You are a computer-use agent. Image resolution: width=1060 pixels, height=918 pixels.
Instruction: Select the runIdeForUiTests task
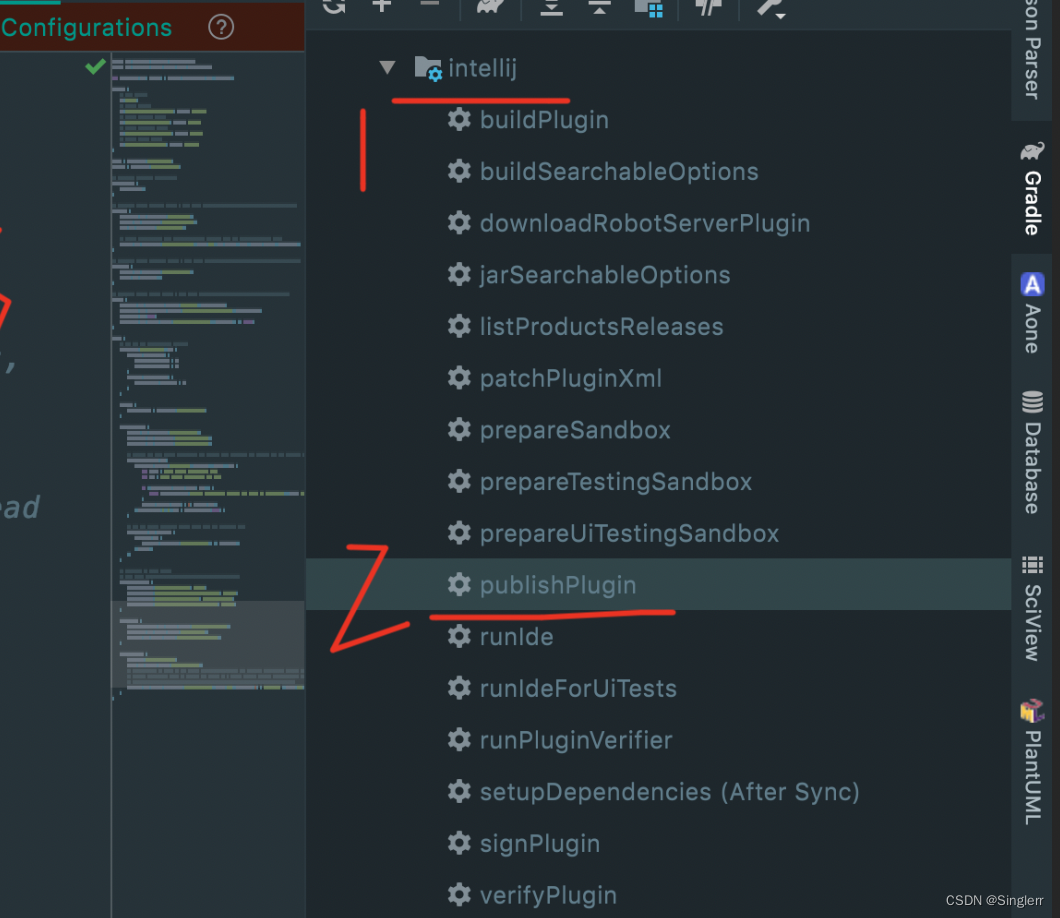click(x=578, y=688)
